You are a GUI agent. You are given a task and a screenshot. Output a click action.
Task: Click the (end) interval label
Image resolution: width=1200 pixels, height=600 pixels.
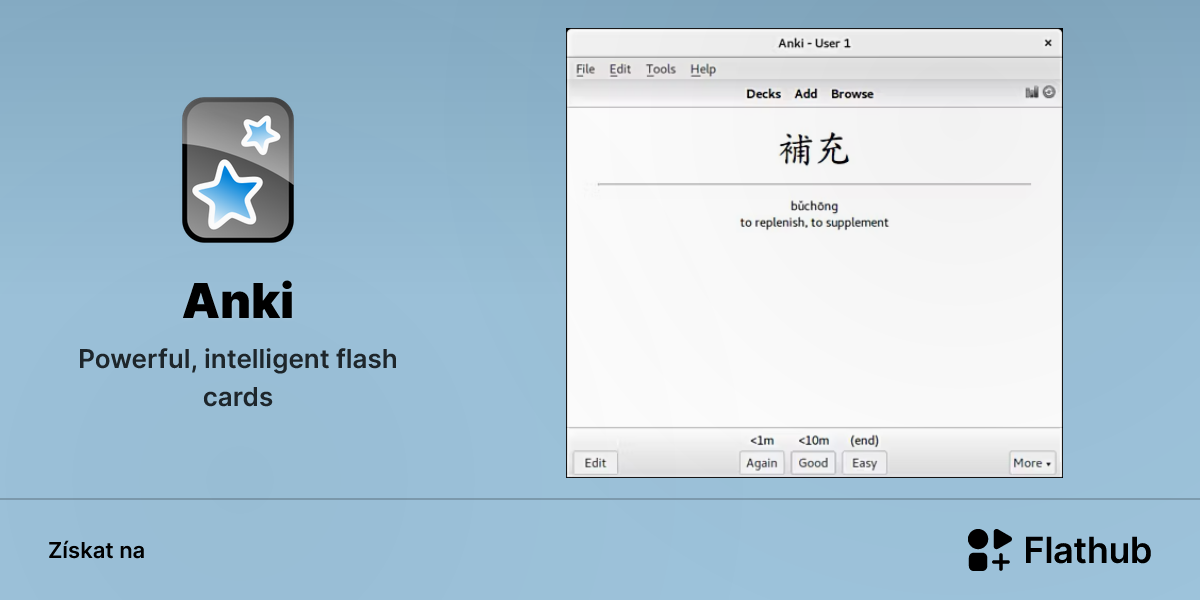(864, 441)
